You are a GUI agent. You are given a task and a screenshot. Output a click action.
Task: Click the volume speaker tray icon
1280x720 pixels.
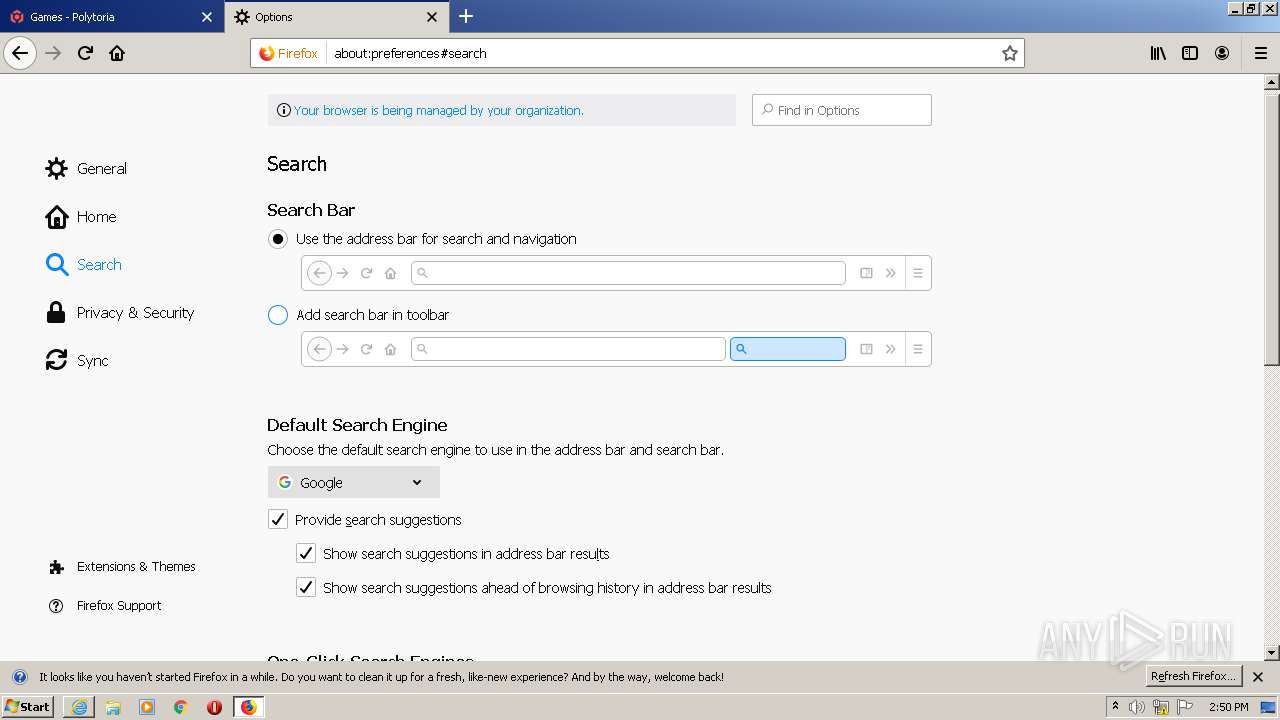point(1137,707)
